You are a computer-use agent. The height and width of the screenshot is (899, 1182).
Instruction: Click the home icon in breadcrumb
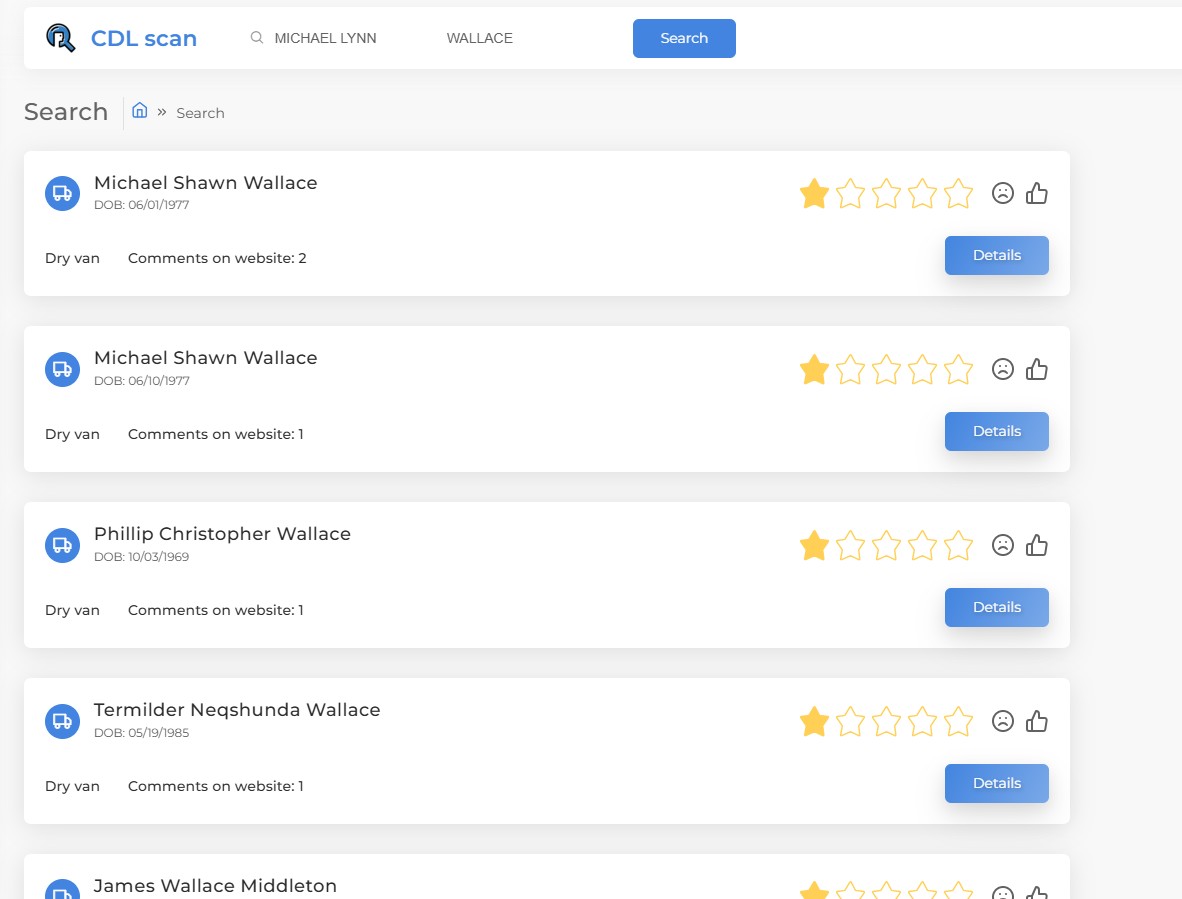point(140,111)
